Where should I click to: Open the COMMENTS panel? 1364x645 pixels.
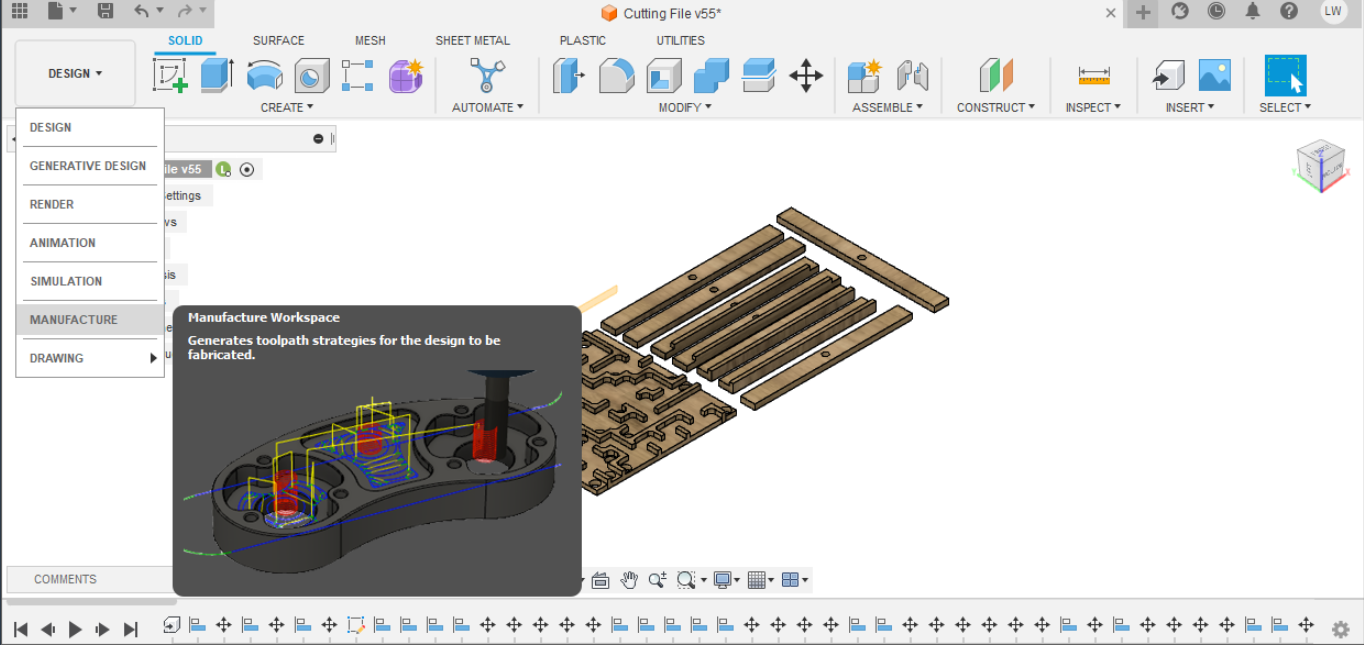[65, 579]
